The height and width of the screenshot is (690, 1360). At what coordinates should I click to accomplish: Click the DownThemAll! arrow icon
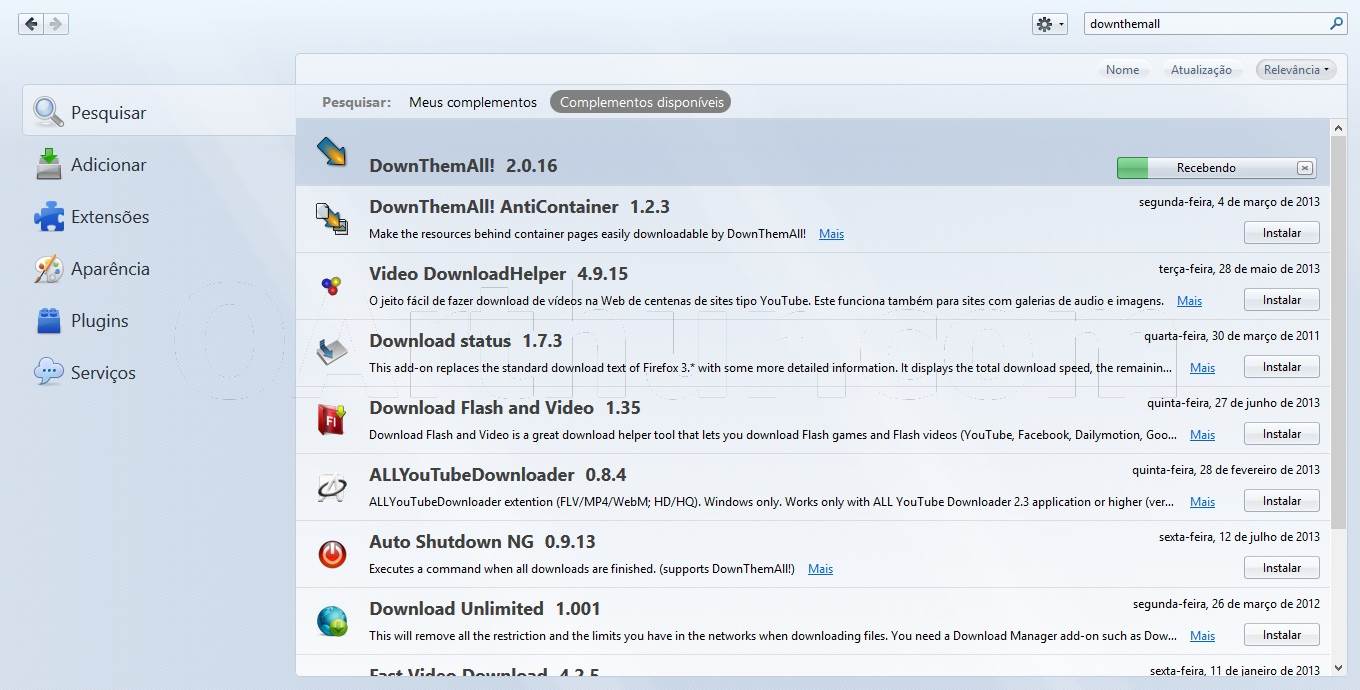[x=332, y=152]
